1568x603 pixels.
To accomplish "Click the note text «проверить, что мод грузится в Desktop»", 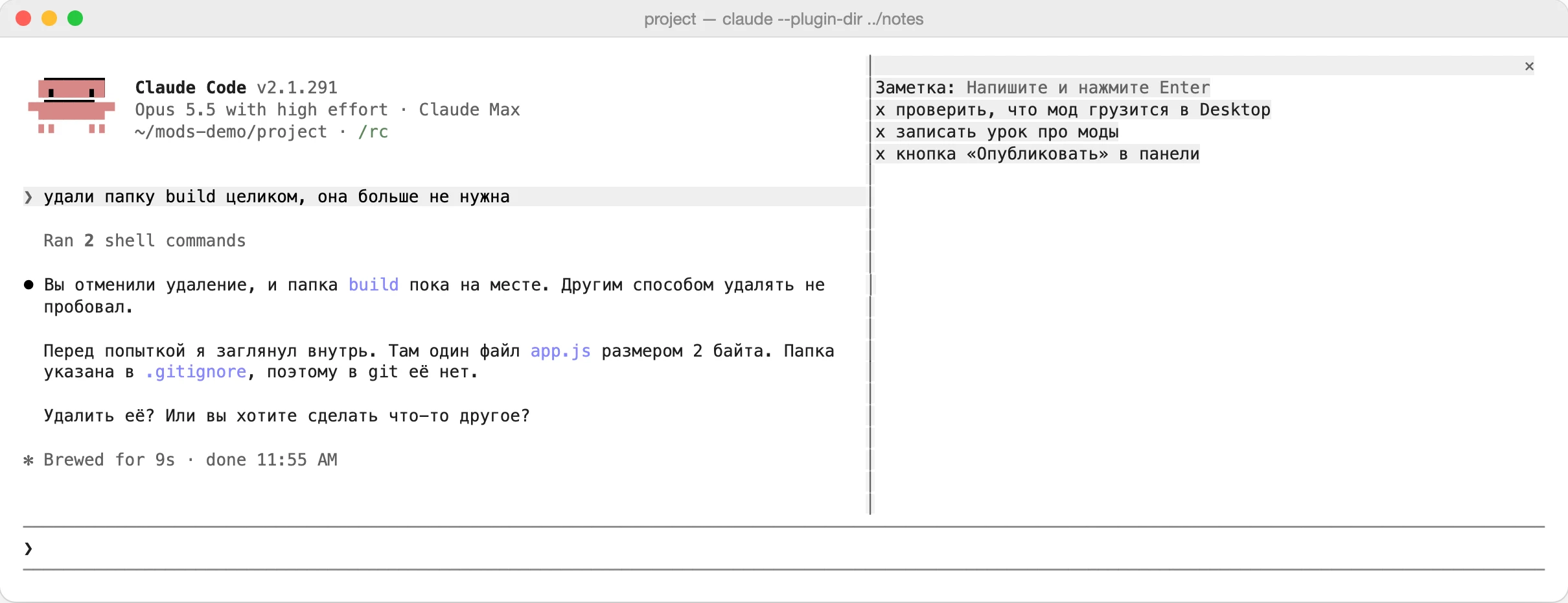I will 1083,110.
